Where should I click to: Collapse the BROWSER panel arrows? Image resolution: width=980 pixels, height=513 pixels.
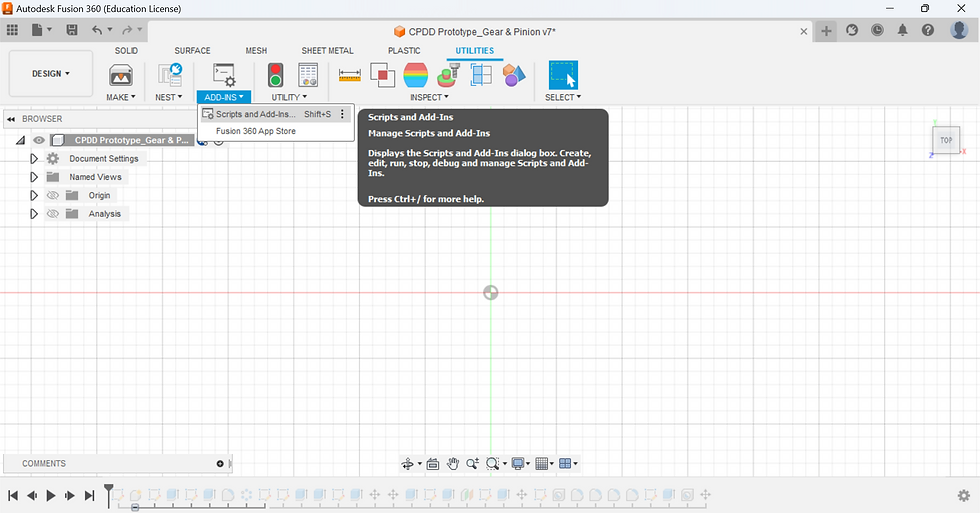pyautogui.click(x=11, y=119)
